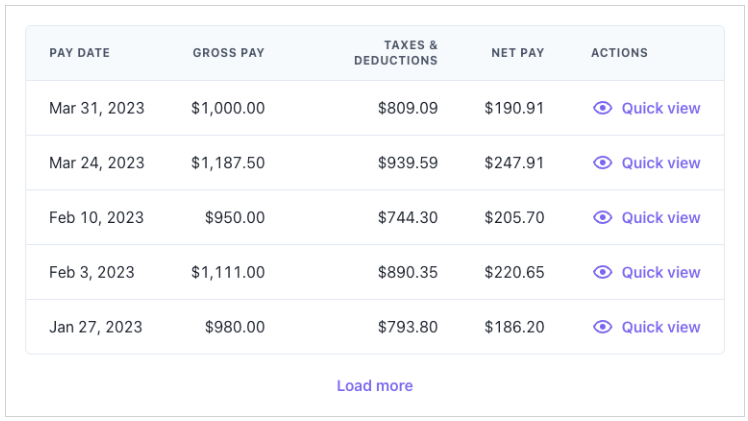Click the Gross Pay column header
Viewport: 748px width, 421px height.
[x=228, y=53]
